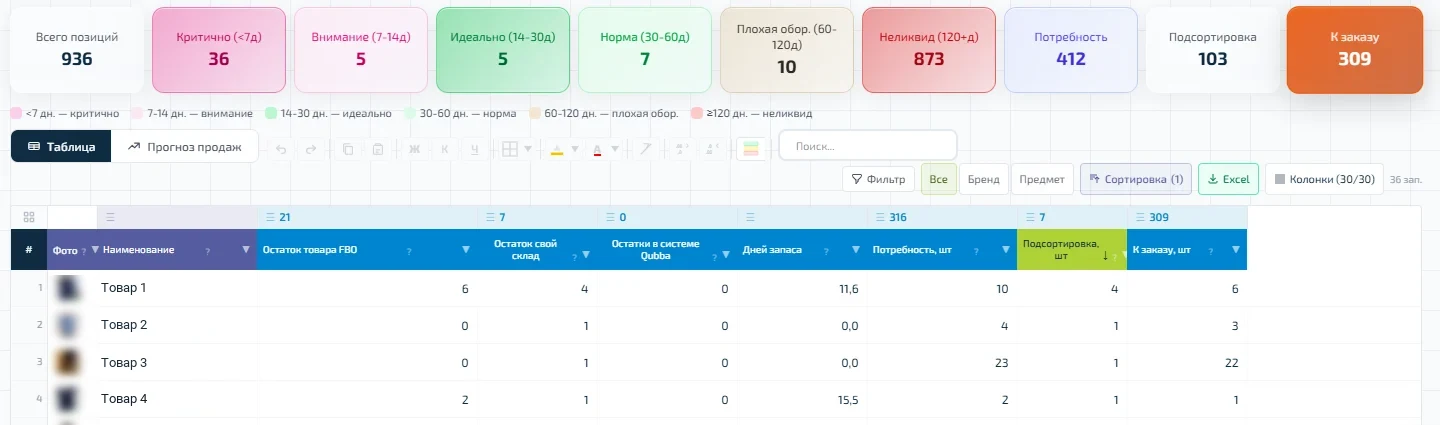This screenshot has height=425, width=1440.
Task: Click Дней запаса value 15,5
Action: tap(843, 399)
